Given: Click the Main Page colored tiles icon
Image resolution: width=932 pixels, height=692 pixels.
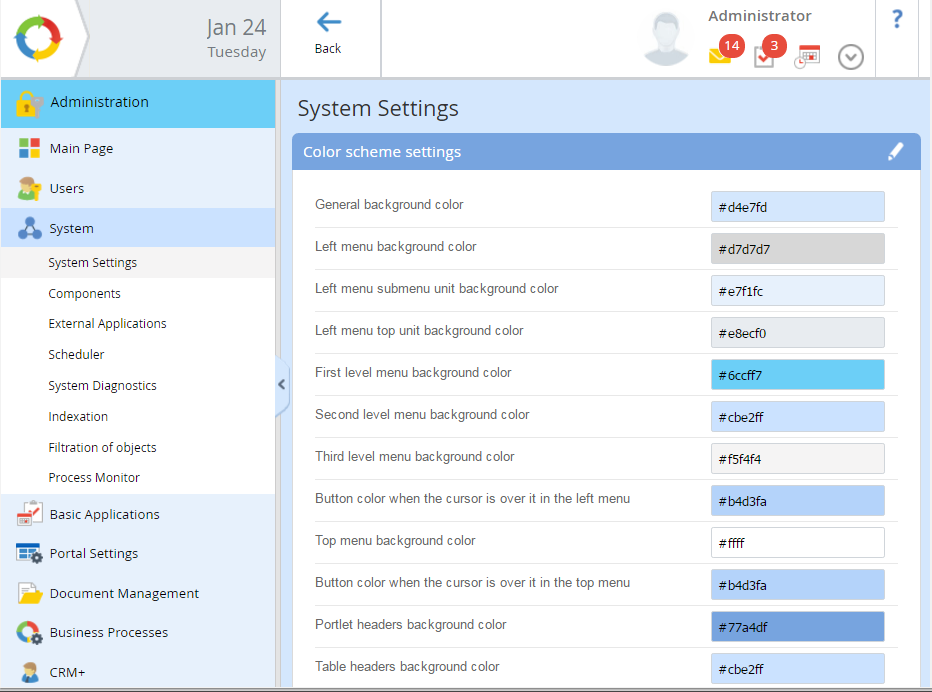Looking at the screenshot, I should 29,148.
